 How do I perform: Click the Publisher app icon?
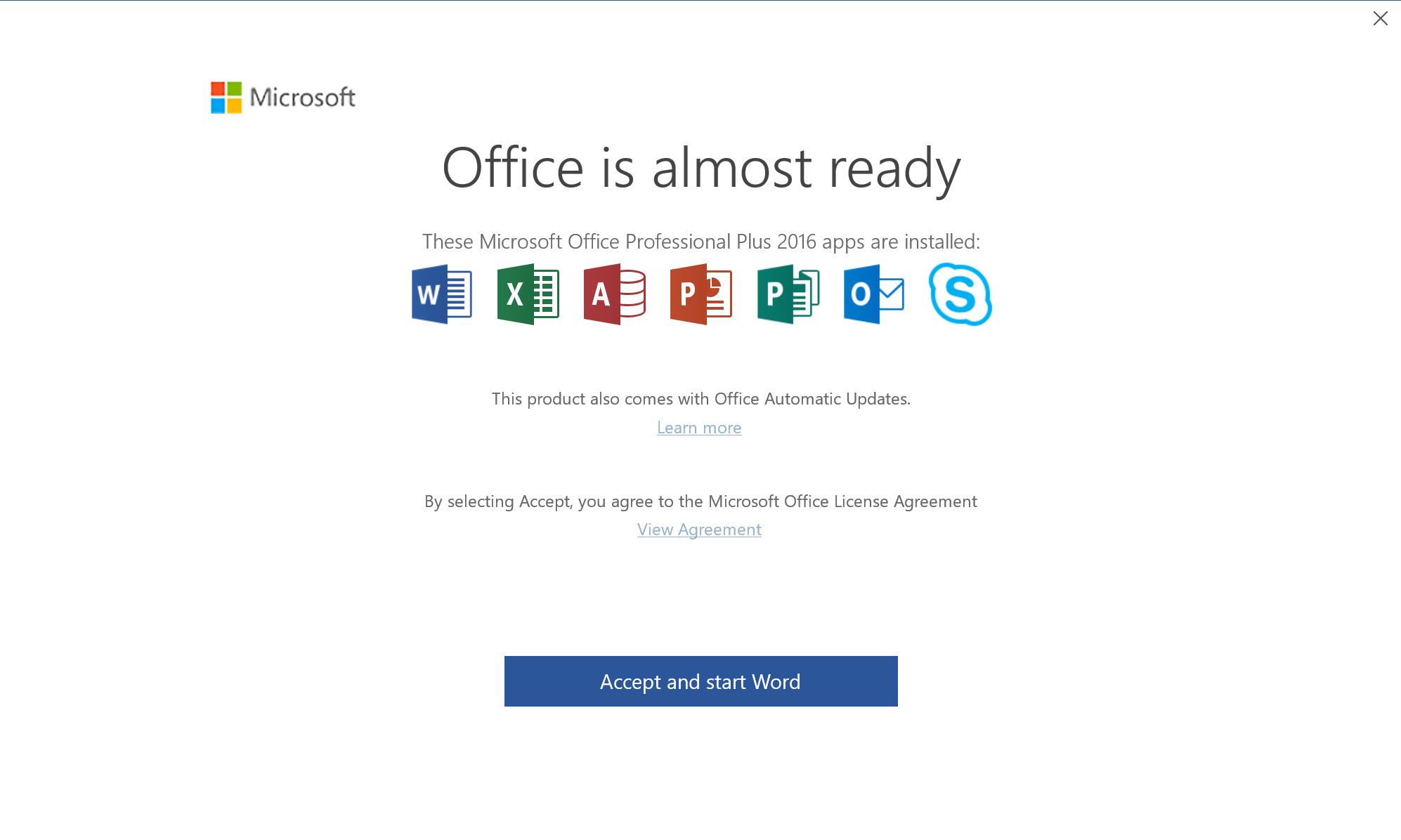point(788,294)
